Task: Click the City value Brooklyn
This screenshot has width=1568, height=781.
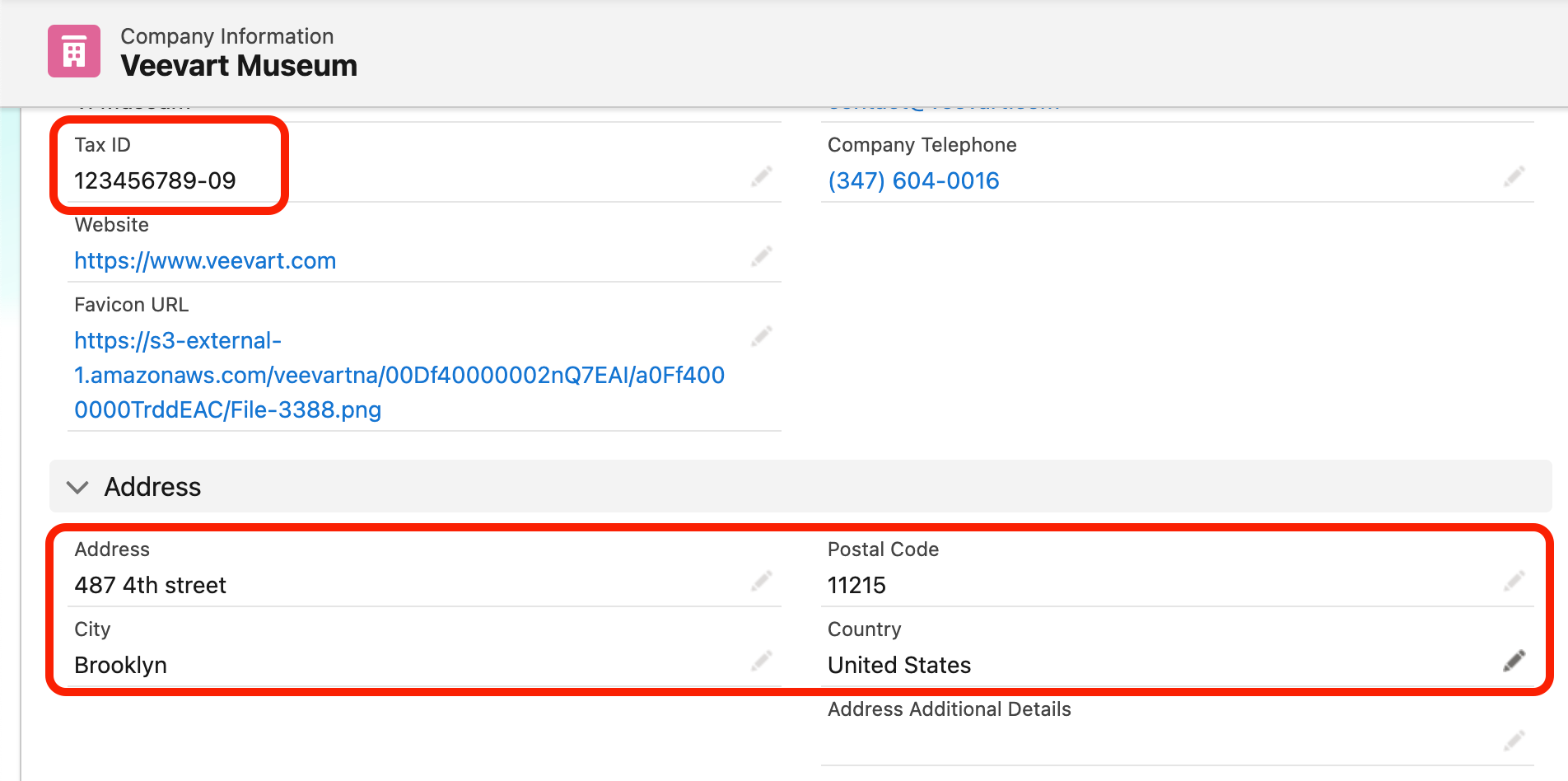Action: pyautogui.click(x=120, y=665)
